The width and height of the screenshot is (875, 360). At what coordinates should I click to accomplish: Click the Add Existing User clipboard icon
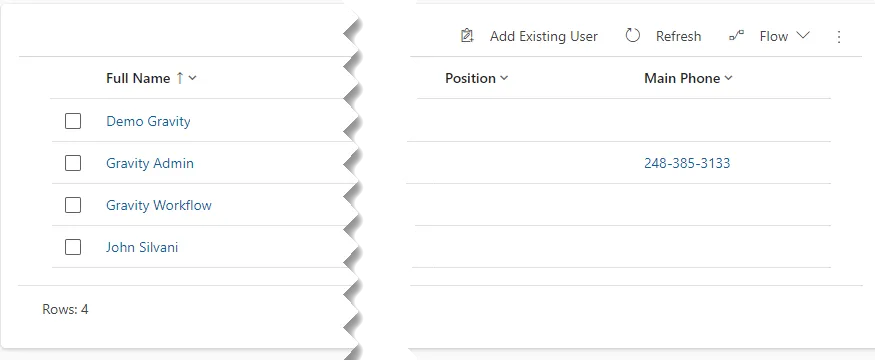(x=467, y=36)
